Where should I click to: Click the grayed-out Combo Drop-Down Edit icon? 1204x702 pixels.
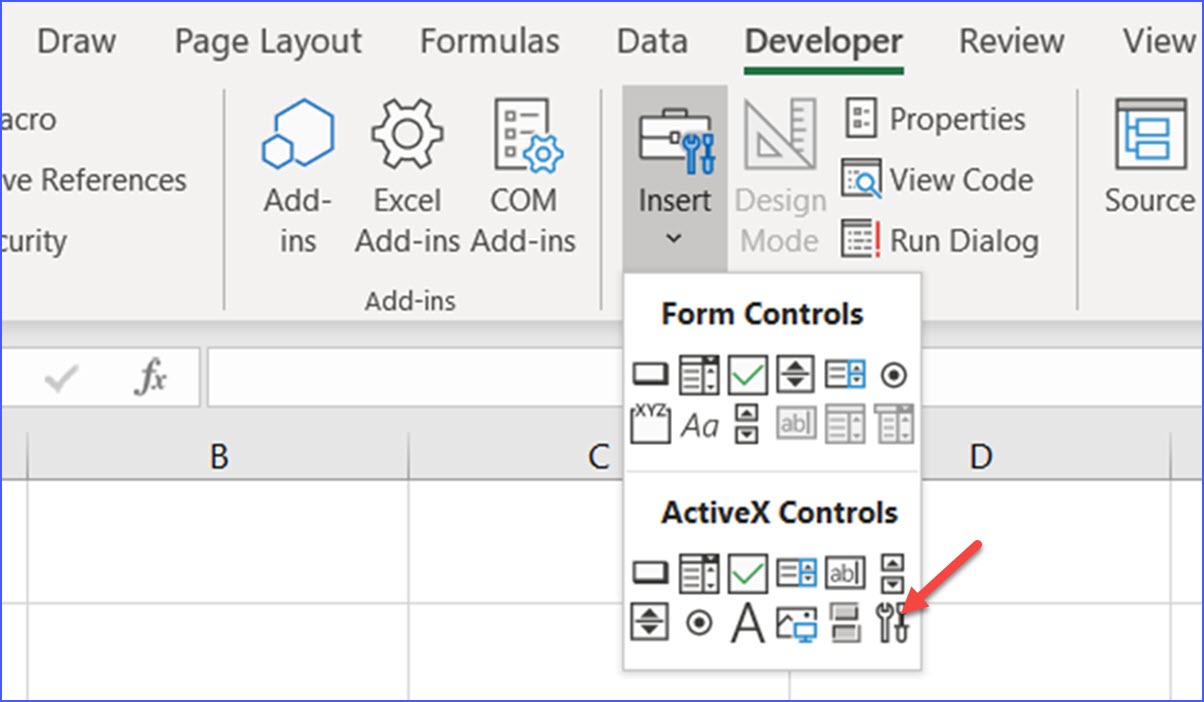893,425
